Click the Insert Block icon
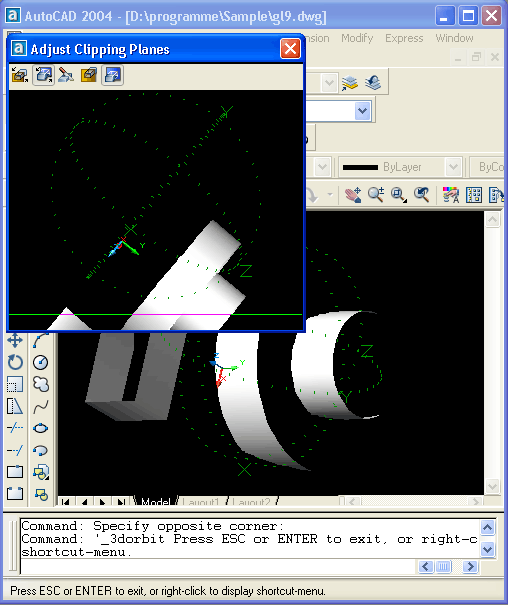 (x=41, y=472)
